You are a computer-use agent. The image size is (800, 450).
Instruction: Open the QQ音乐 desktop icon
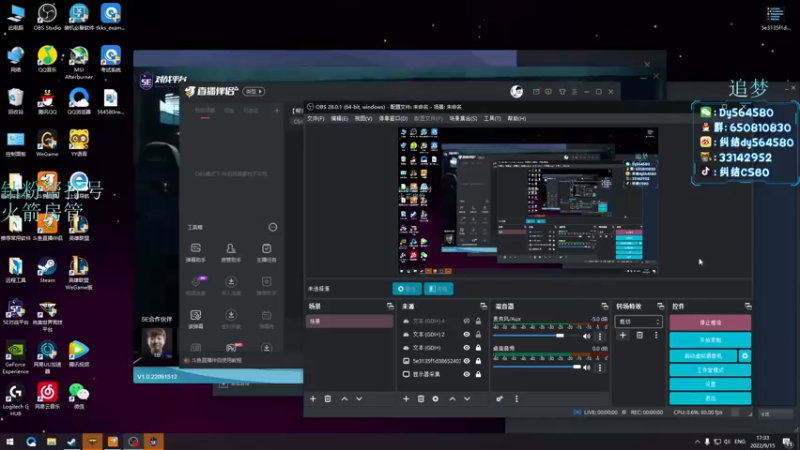click(x=47, y=59)
